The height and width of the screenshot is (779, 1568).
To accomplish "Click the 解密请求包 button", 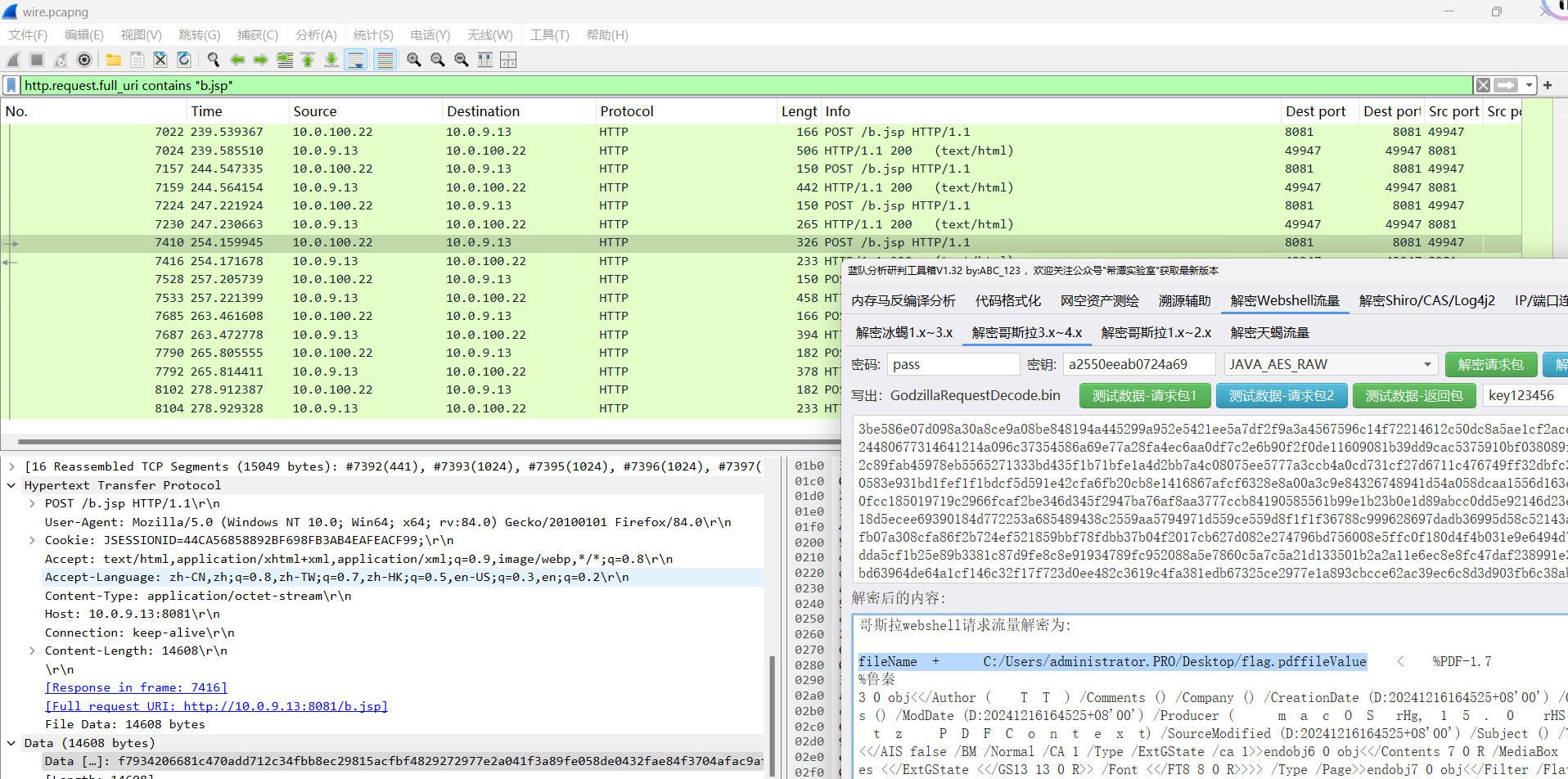I will [x=1490, y=364].
